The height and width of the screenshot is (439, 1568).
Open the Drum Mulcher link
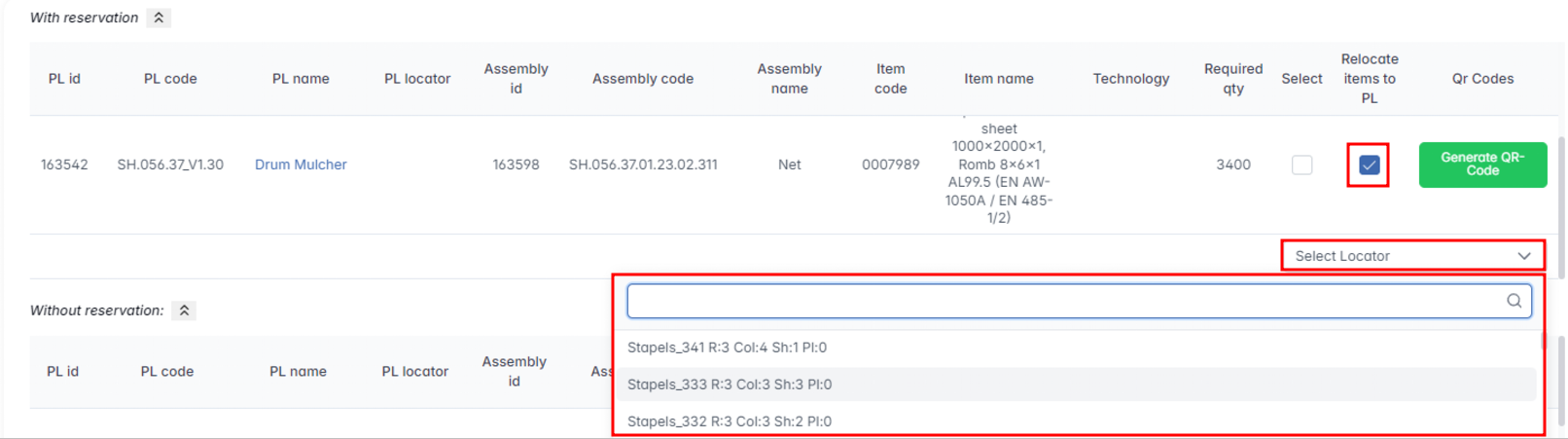coord(301,165)
